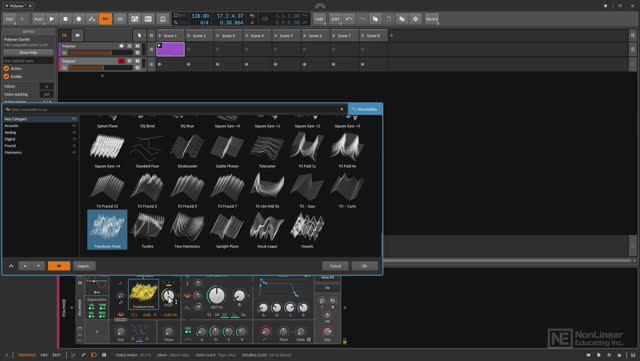Choose the Stratocaster wavetable

pos(187,150)
